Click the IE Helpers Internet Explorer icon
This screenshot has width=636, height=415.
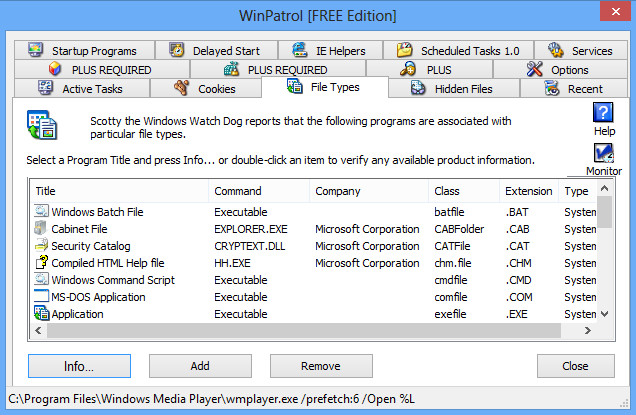coord(300,50)
